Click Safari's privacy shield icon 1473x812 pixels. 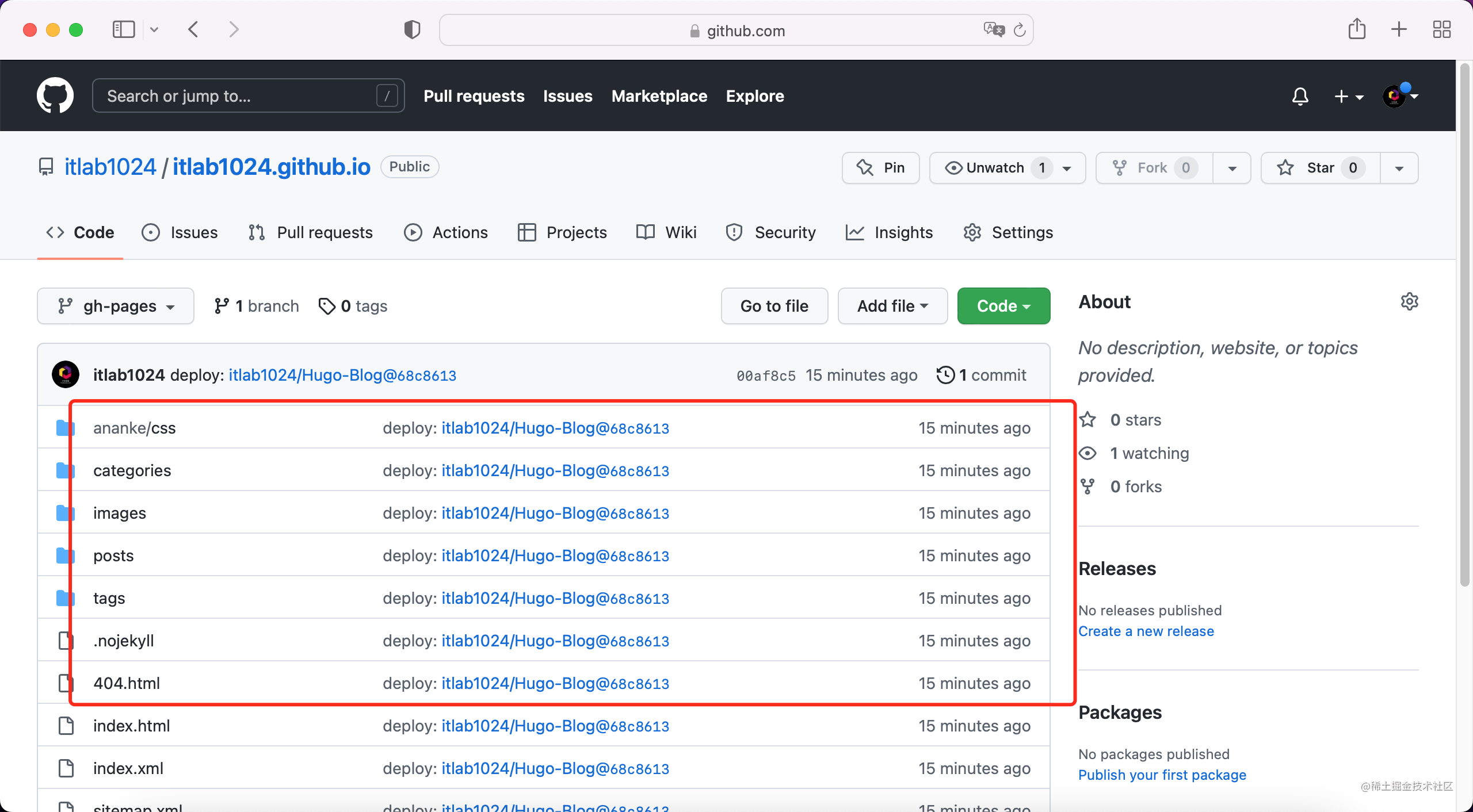[x=412, y=30]
